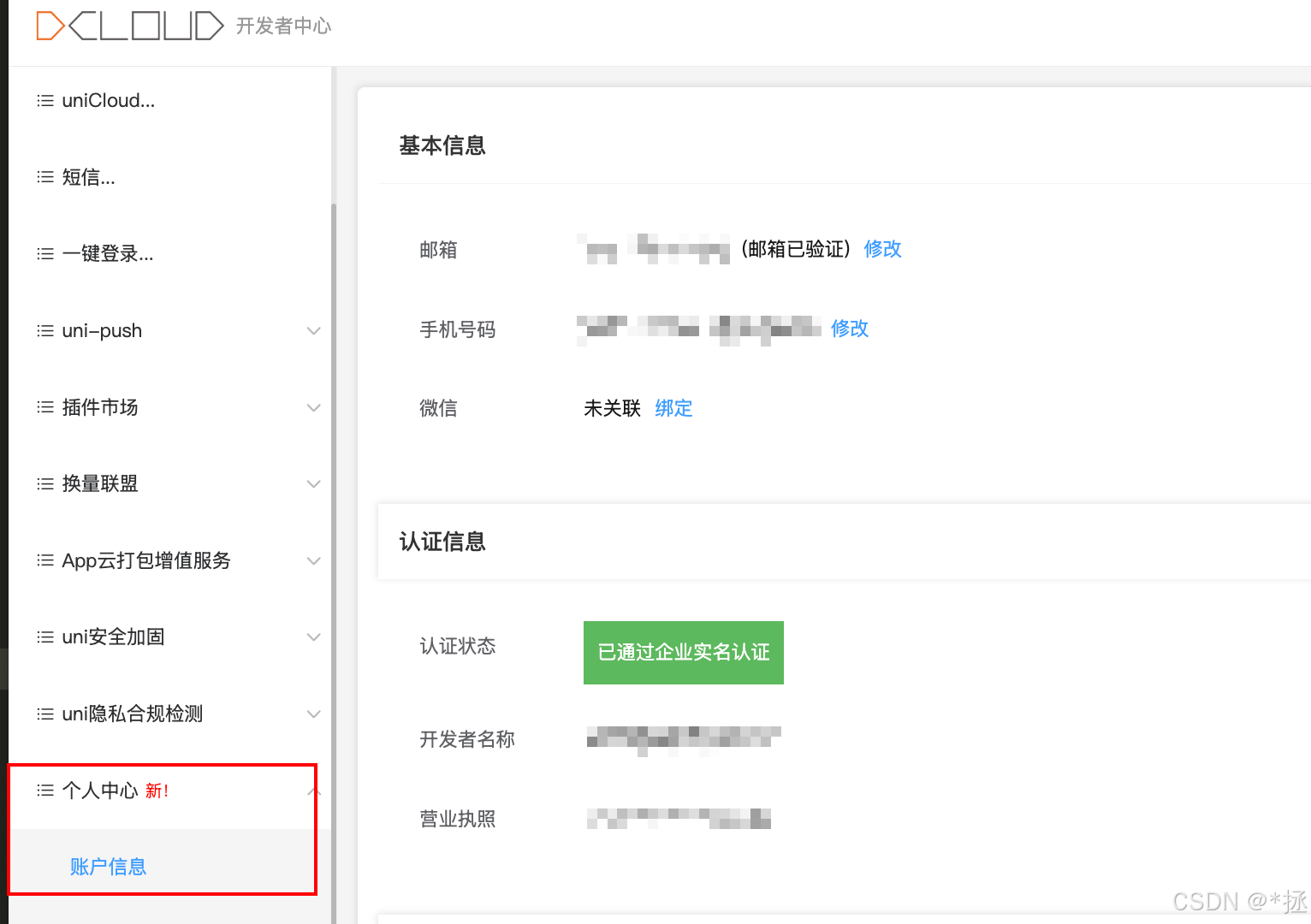This screenshot has width=1311, height=924.
Task: Click the 基本信息 section heading
Action: pos(442,145)
